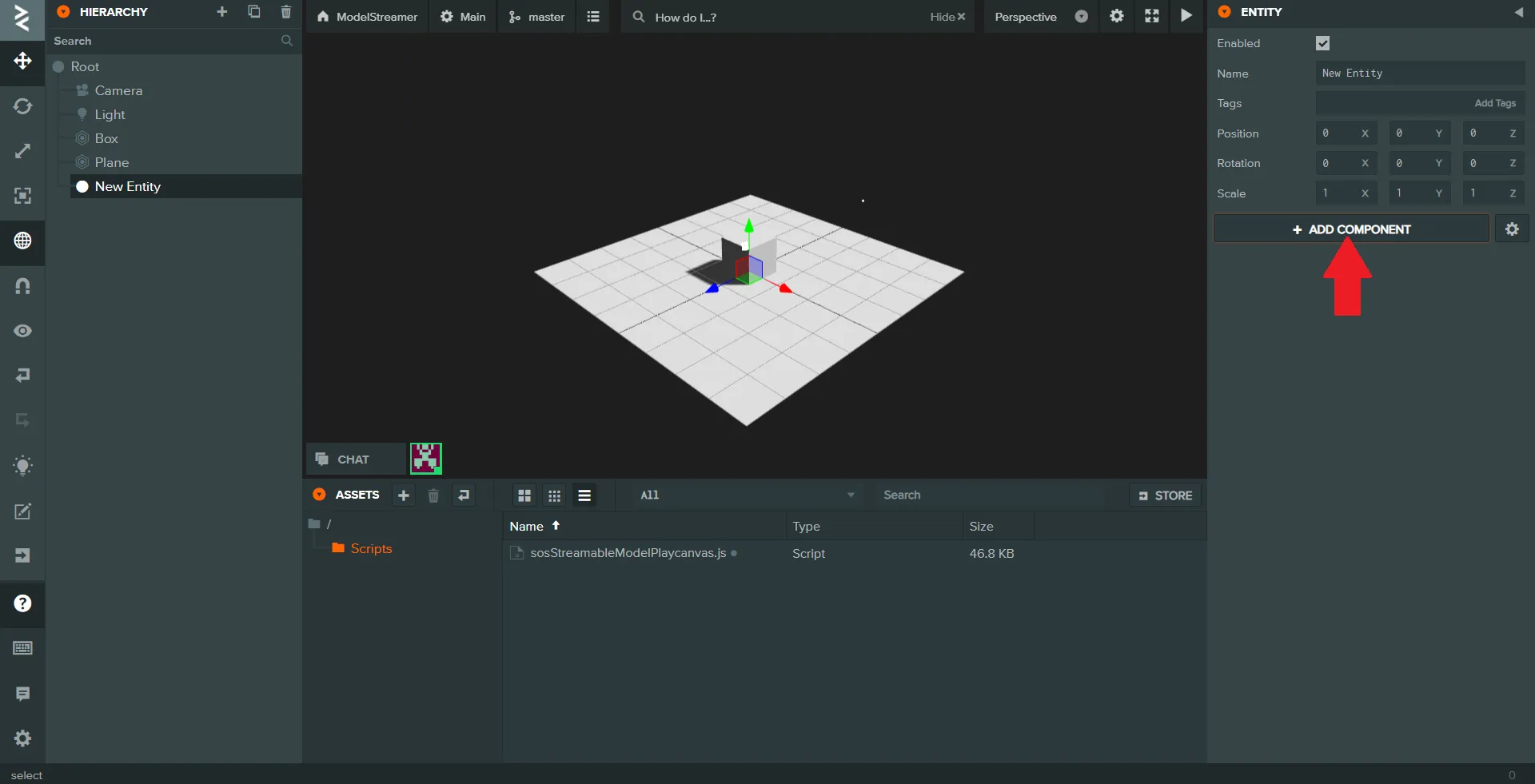Collapse the Entity inspector panel

point(1518,12)
